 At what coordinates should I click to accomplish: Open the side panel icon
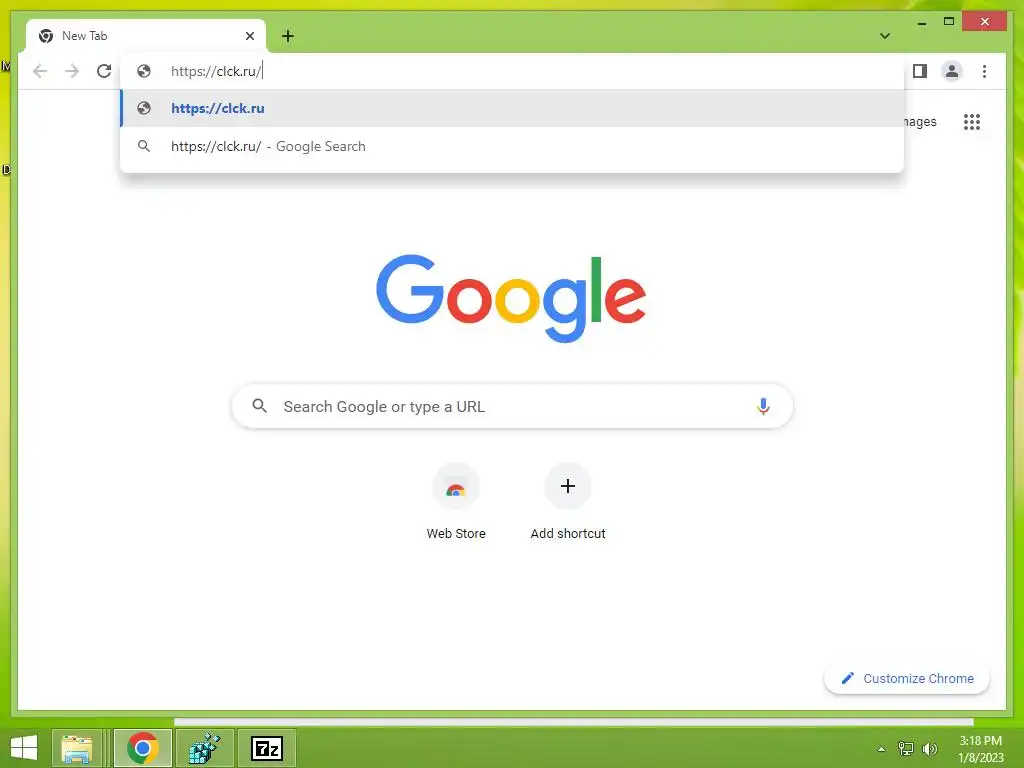tap(920, 71)
